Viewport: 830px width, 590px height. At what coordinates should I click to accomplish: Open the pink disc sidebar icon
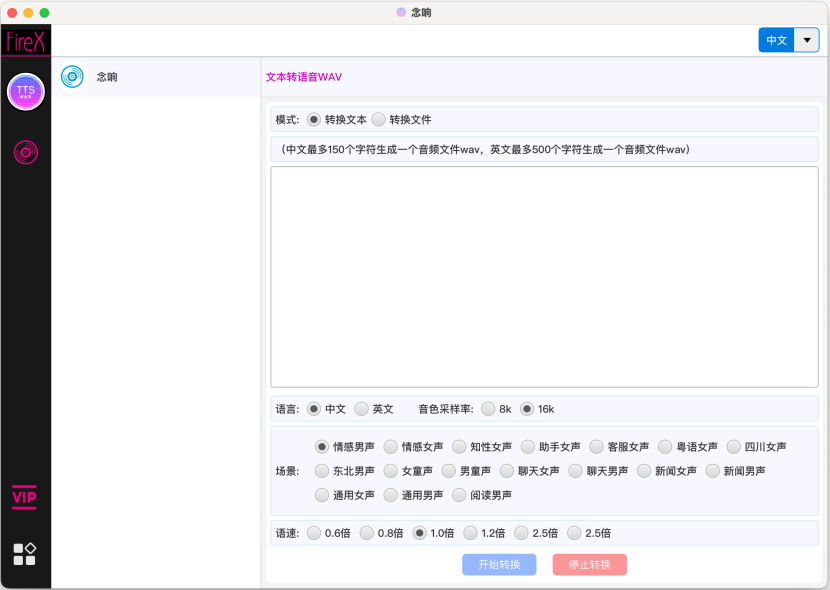pos(25,152)
